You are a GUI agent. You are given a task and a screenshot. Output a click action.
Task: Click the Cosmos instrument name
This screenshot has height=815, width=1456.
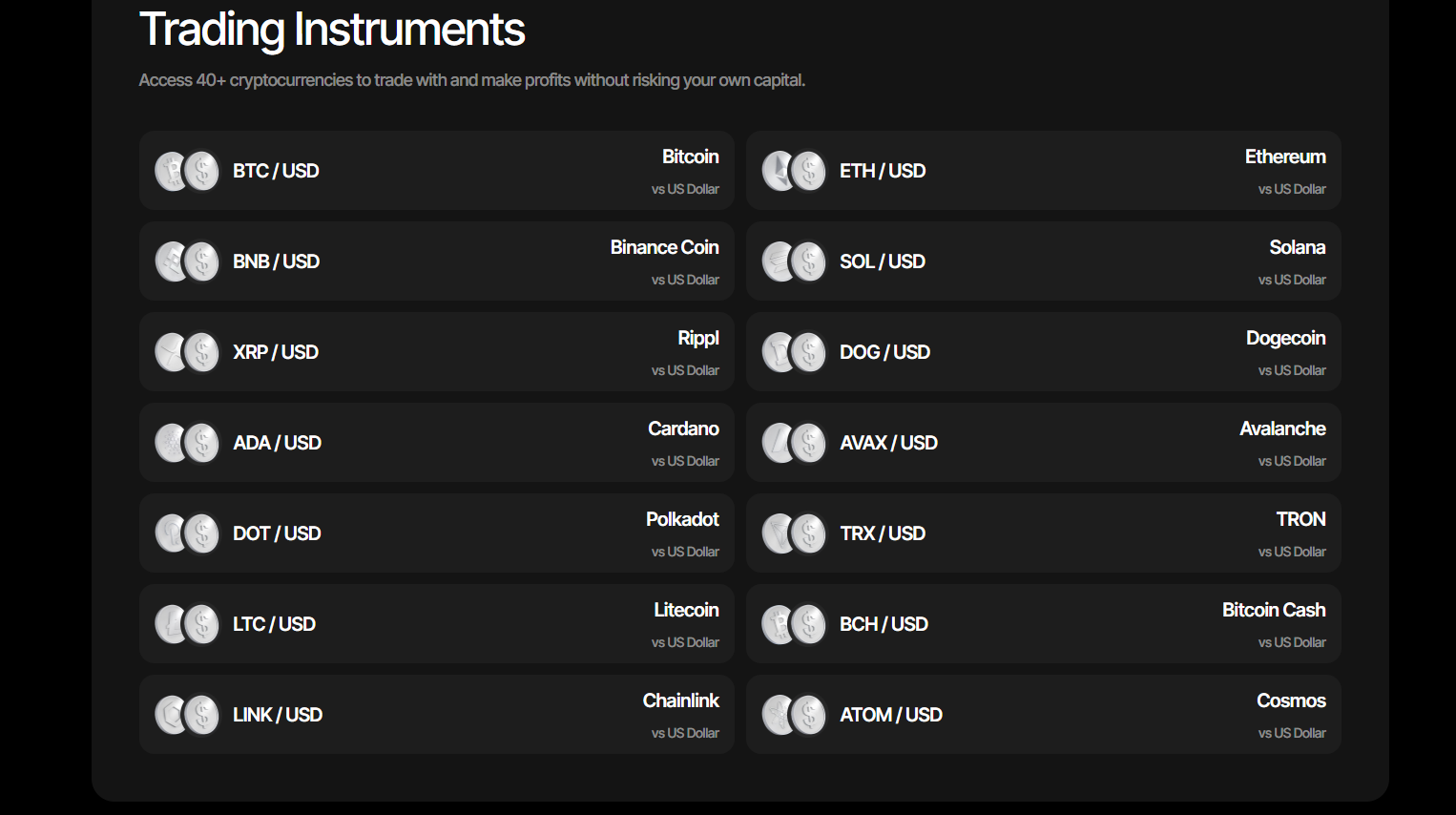coord(1290,700)
